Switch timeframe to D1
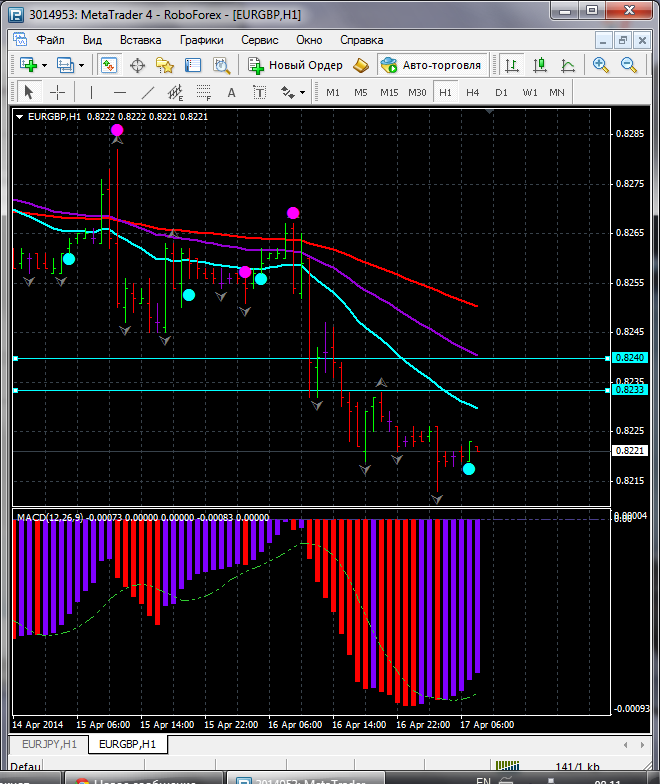 [501, 92]
